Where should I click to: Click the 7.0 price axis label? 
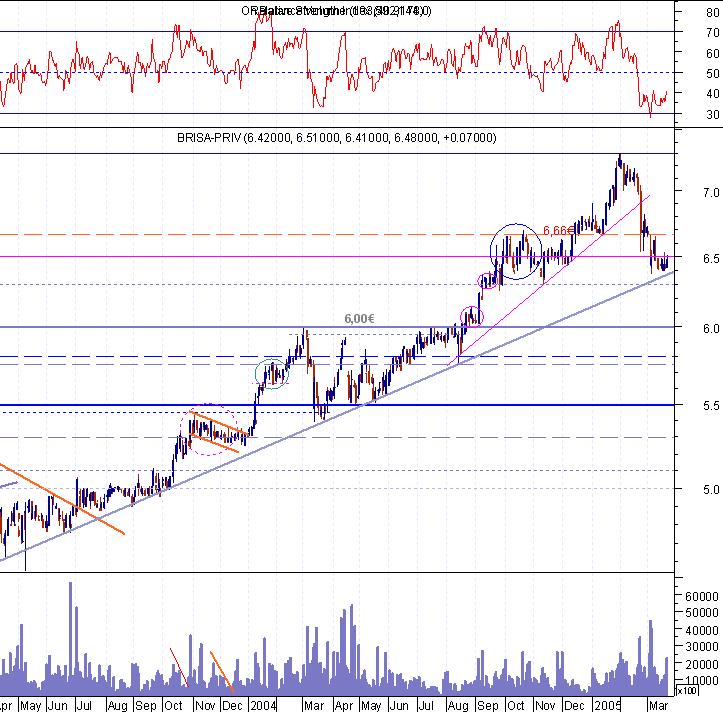pos(711,192)
